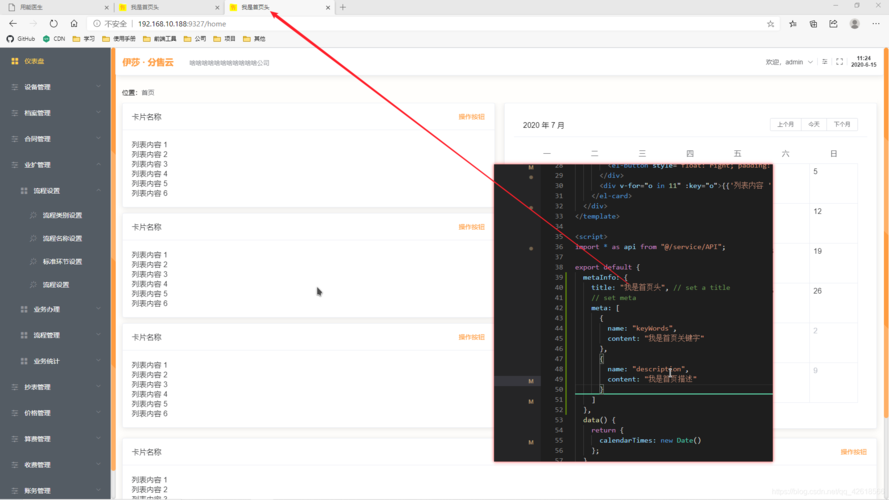Click 操作按钮 on the second card
889x500 pixels.
[472, 227]
